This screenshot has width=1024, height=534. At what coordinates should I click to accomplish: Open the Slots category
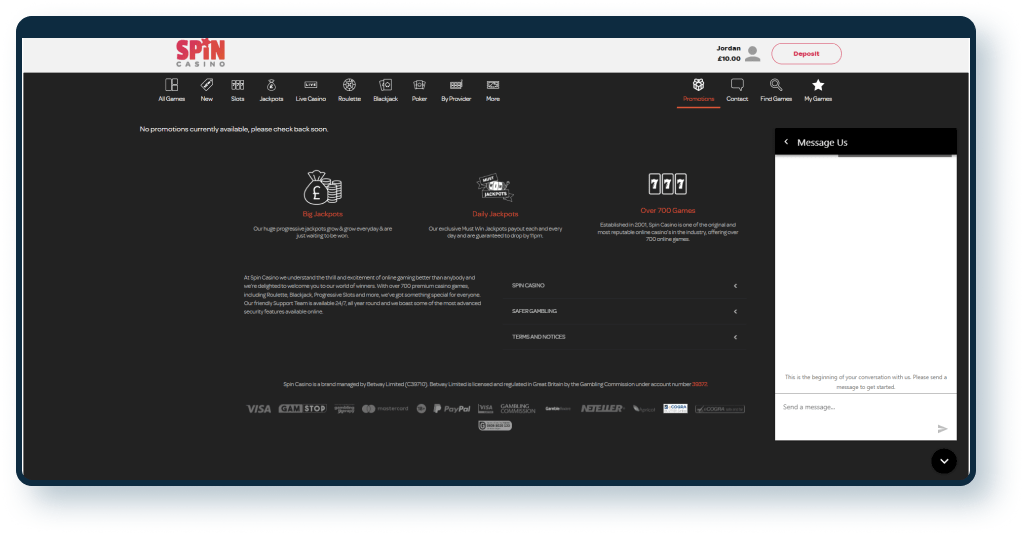pos(238,90)
